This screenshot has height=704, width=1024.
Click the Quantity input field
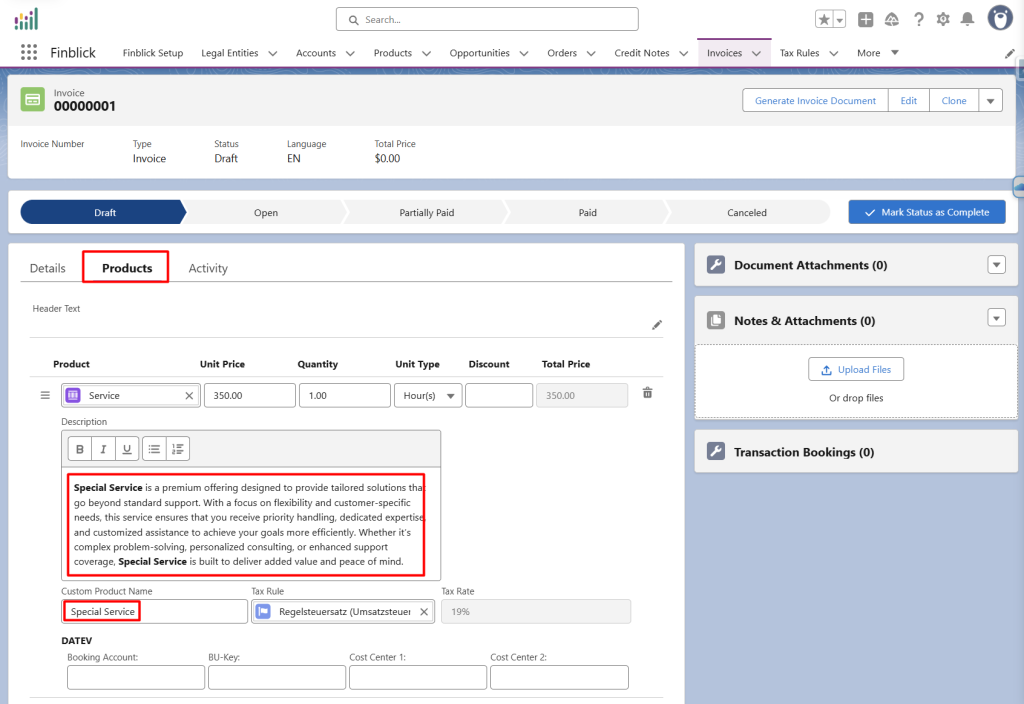(344, 396)
